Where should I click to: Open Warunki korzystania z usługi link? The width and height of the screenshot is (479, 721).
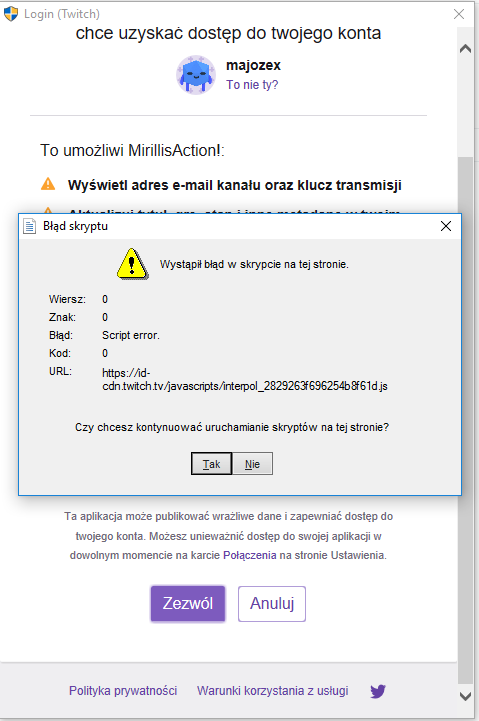(x=273, y=691)
